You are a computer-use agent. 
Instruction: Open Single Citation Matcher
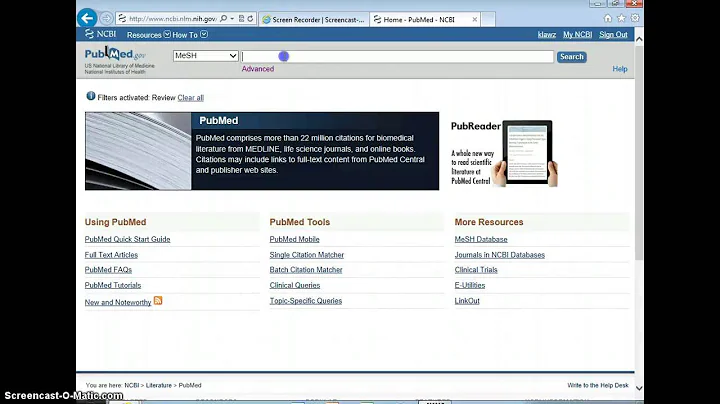(307, 255)
